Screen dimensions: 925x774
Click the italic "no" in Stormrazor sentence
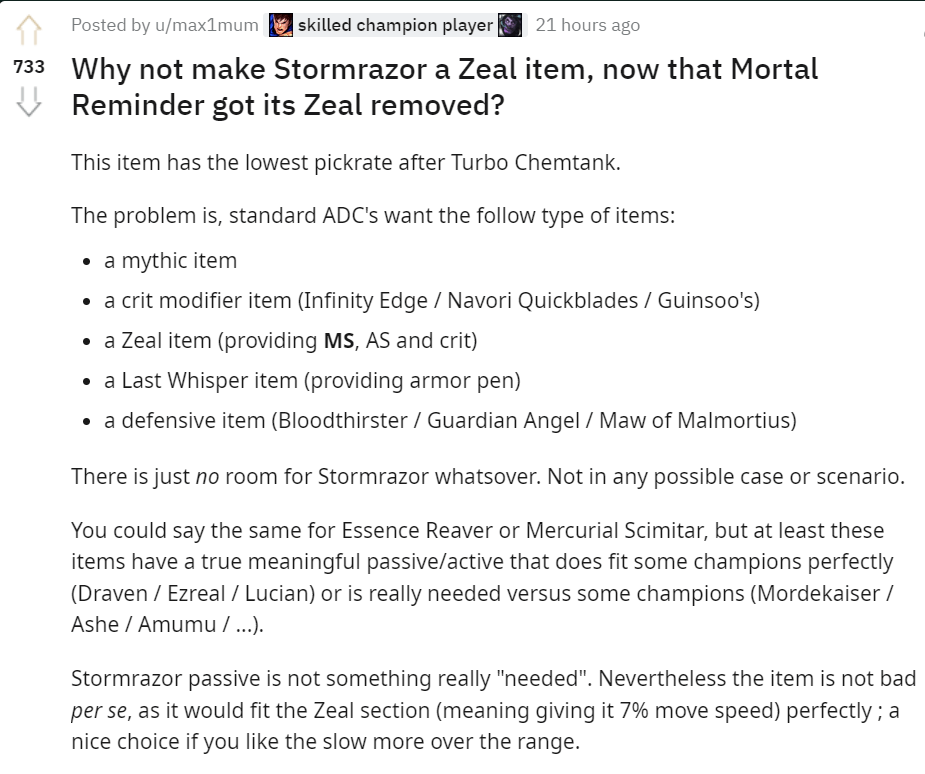point(207,477)
